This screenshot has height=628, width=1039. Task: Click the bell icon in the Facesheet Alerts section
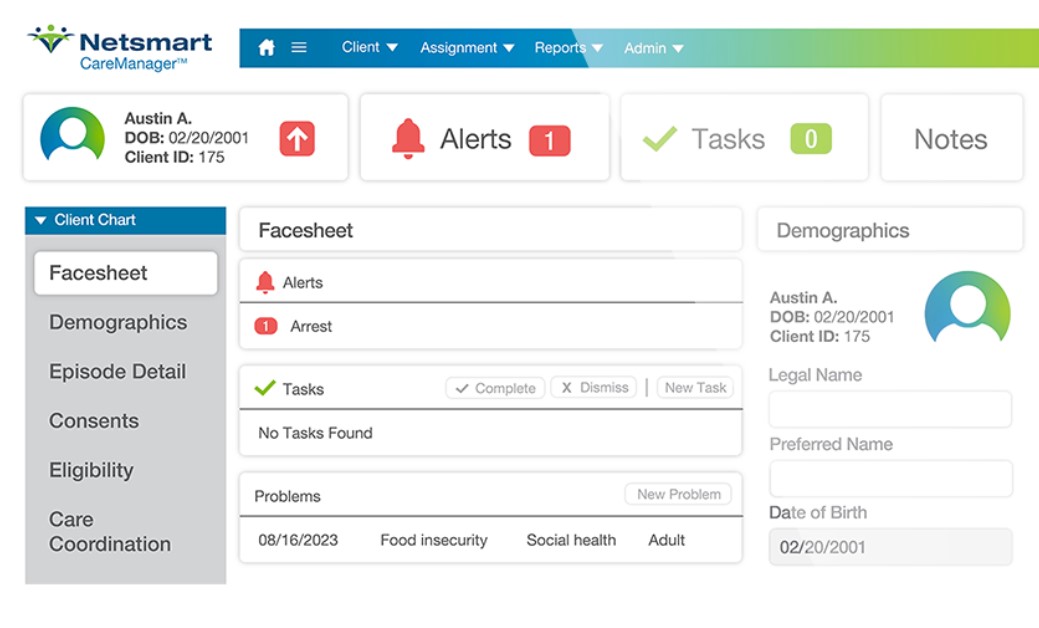tap(266, 282)
